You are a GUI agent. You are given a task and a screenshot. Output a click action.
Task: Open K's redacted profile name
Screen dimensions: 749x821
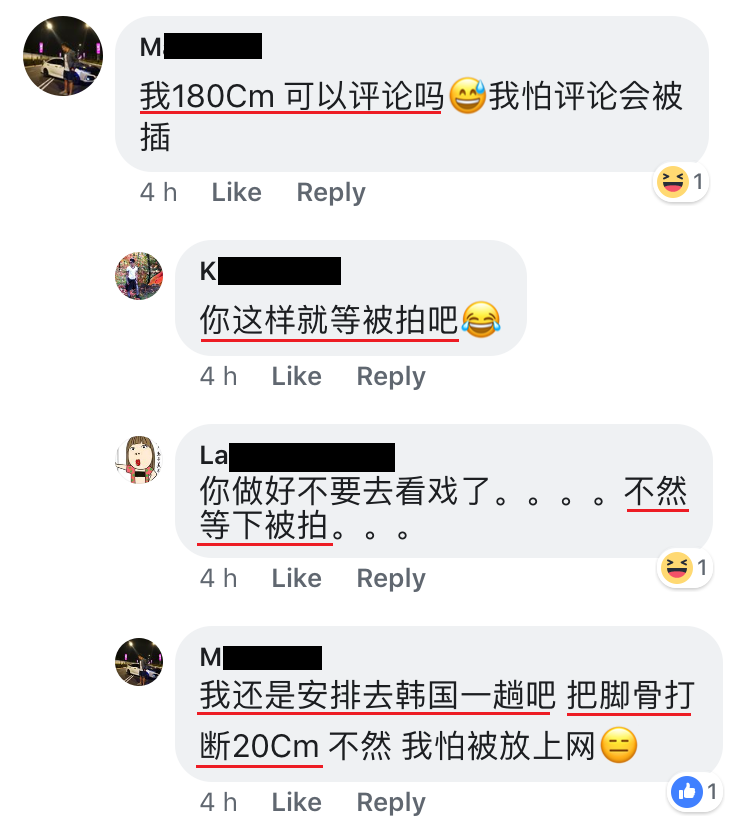click(x=270, y=271)
